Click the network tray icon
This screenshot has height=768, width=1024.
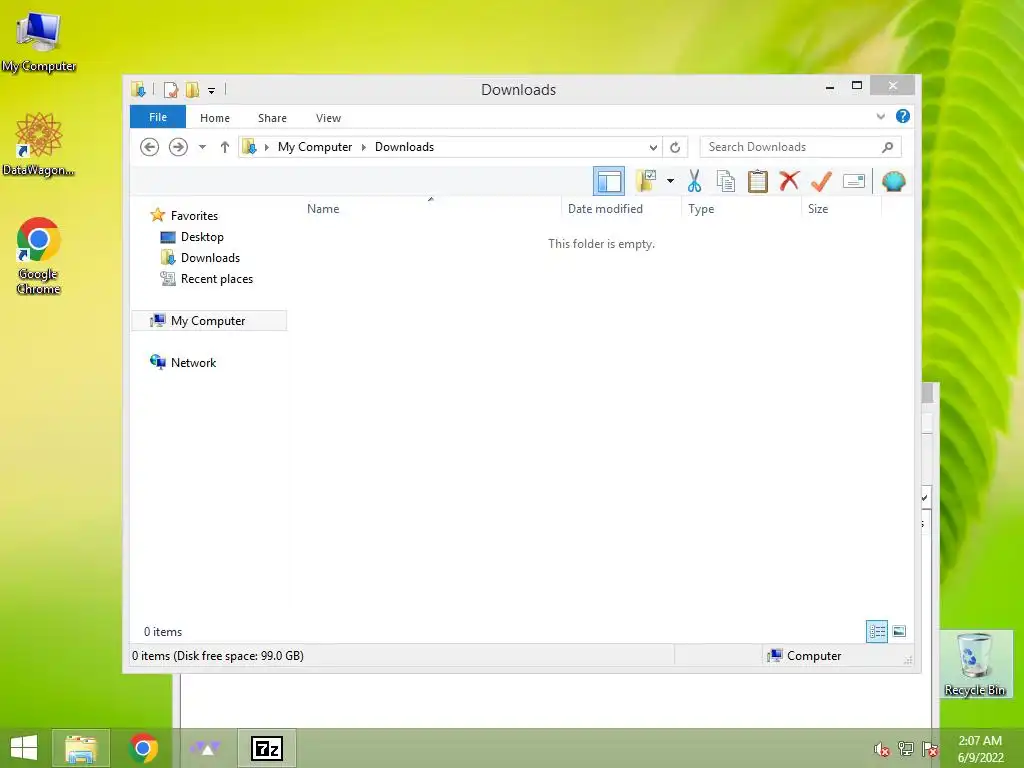906,749
